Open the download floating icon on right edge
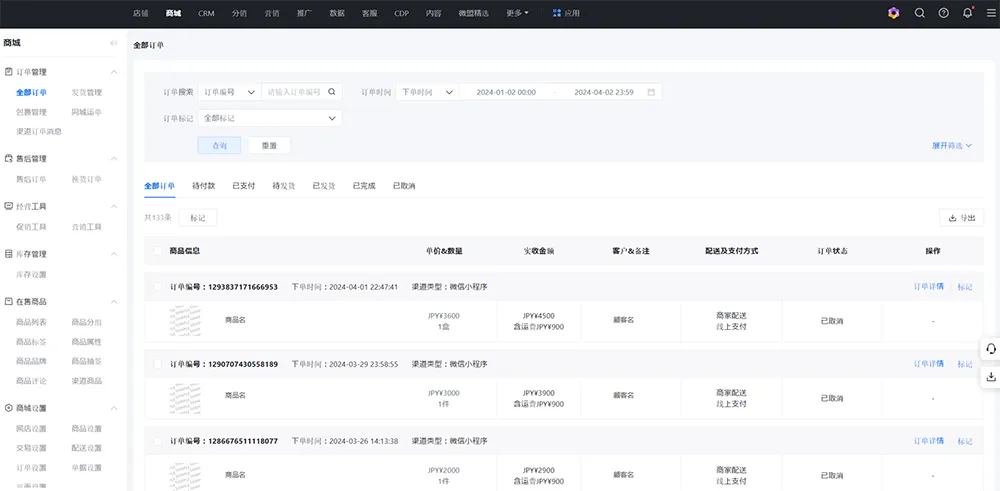1000x491 pixels. [x=991, y=377]
